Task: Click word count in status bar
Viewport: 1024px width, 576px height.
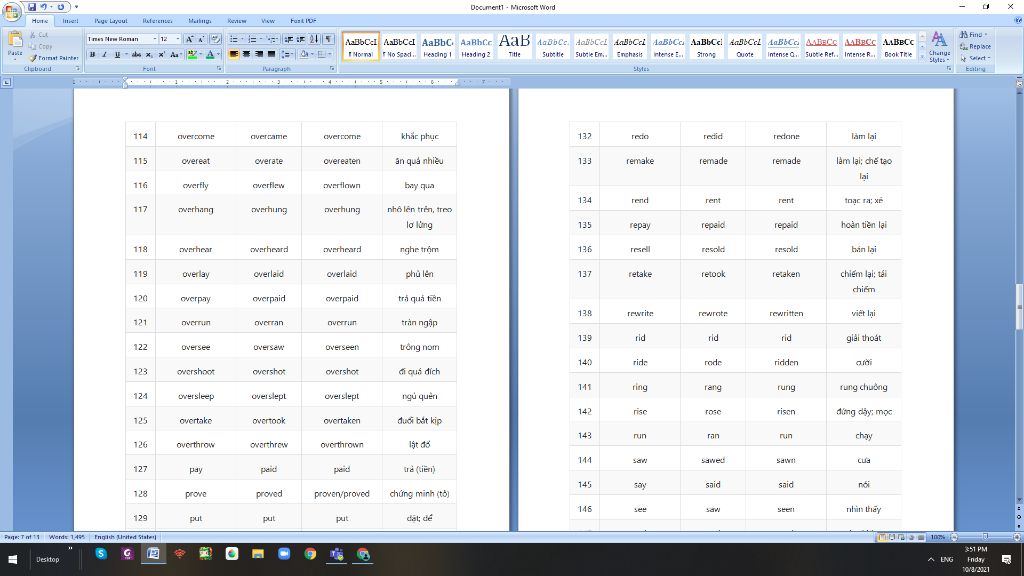Action: click(x=67, y=537)
